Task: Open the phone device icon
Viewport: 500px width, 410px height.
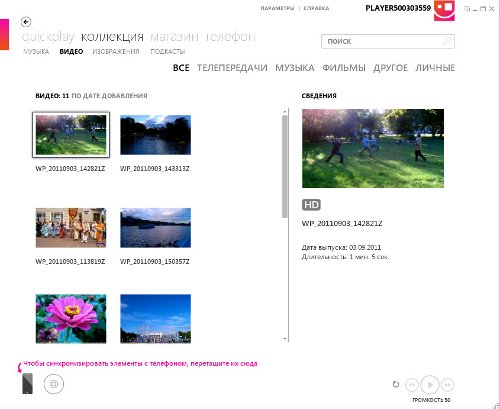Action: [x=28, y=384]
